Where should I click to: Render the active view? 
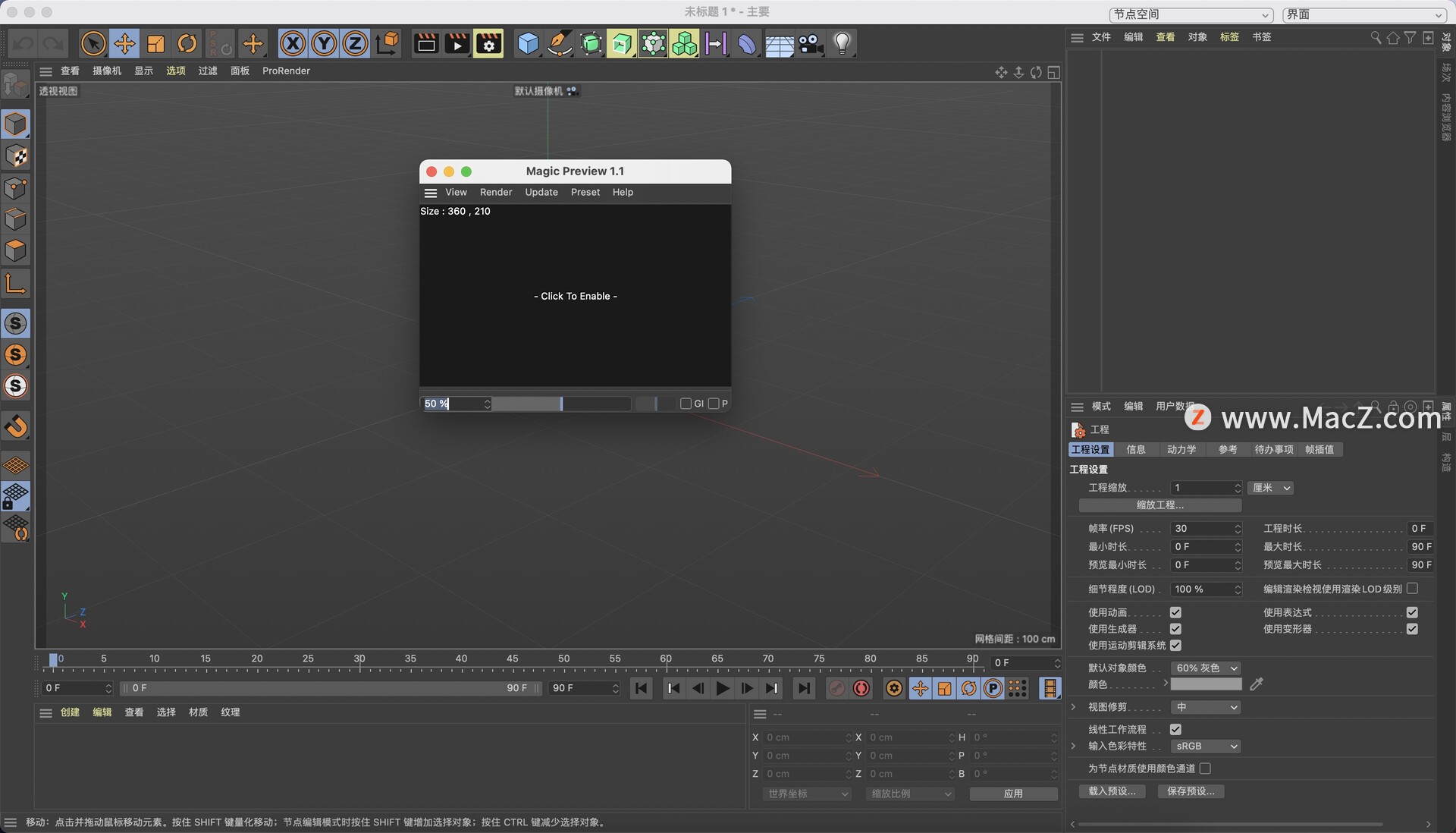(426, 43)
